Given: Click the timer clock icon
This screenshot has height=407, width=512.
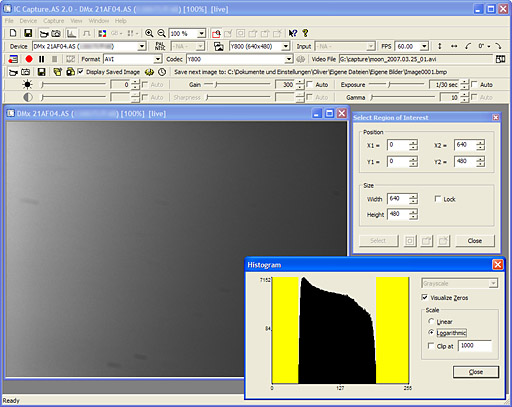Looking at the screenshot, I should pos(162,72).
